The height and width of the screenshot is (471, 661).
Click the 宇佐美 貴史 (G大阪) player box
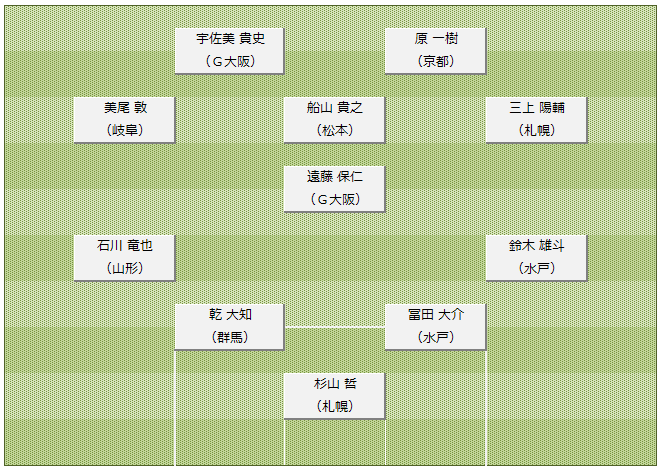click(x=229, y=51)
